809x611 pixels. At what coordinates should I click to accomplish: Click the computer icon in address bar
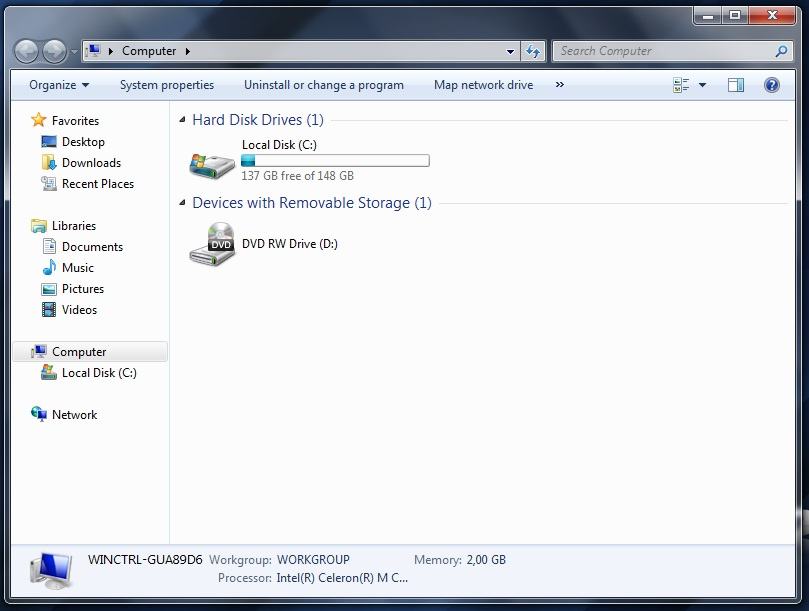(94, 51)
